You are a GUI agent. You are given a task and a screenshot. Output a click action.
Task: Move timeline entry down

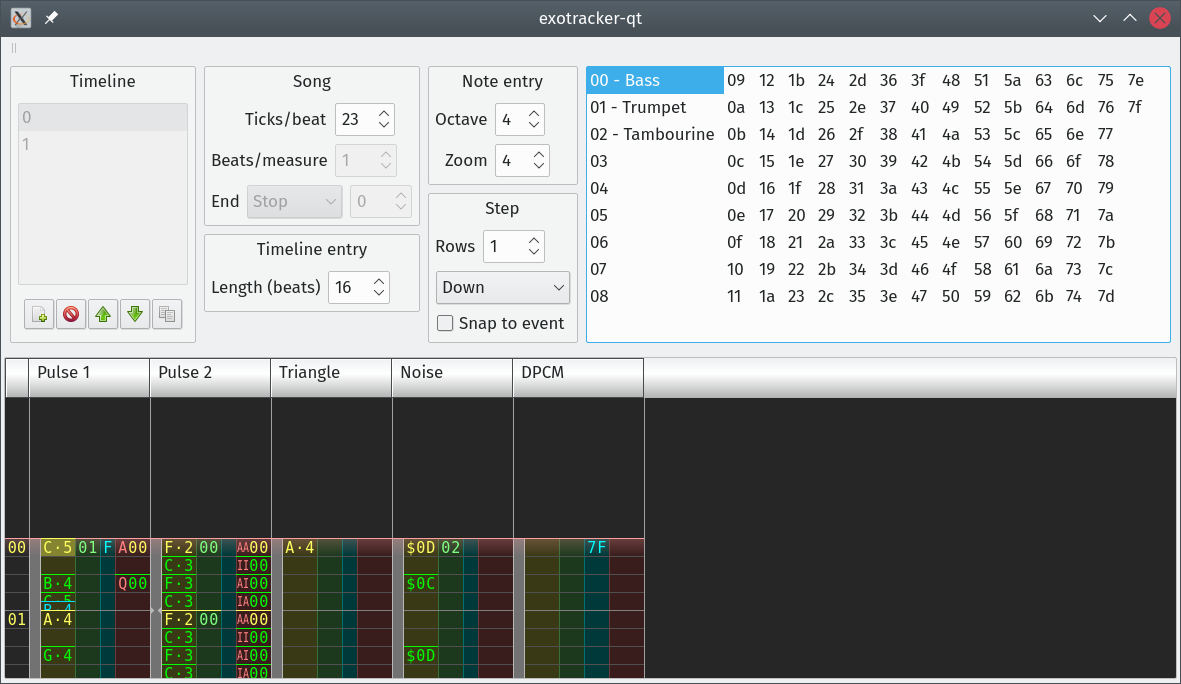[135, 315]
